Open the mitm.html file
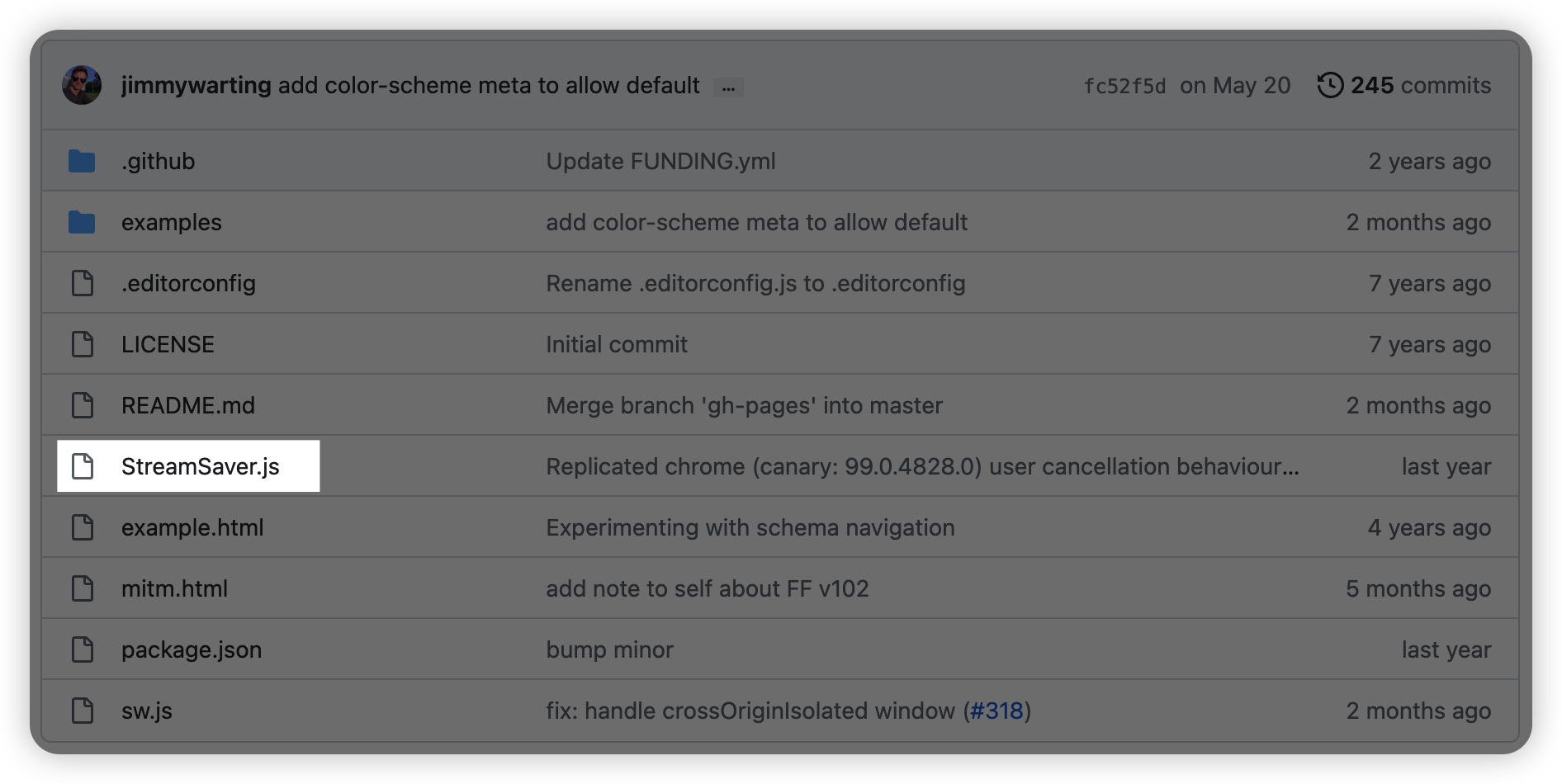The height and width of the screenshot is (784, 1562). (x=174, y=588)
